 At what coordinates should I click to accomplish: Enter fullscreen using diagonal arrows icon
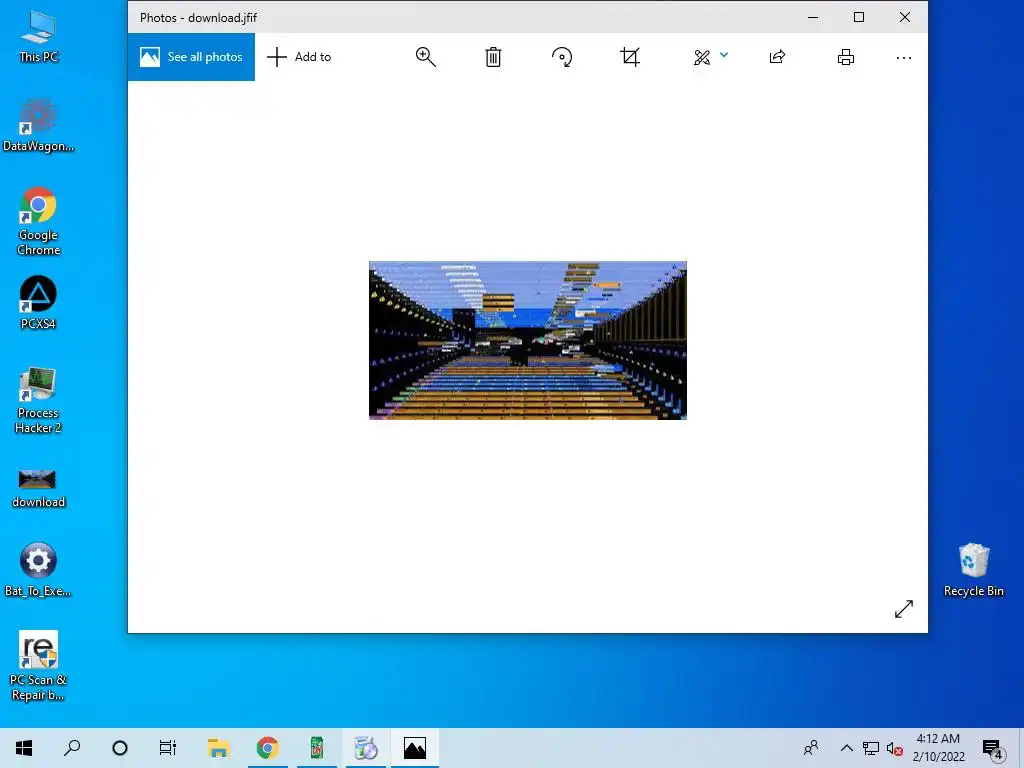904,609
